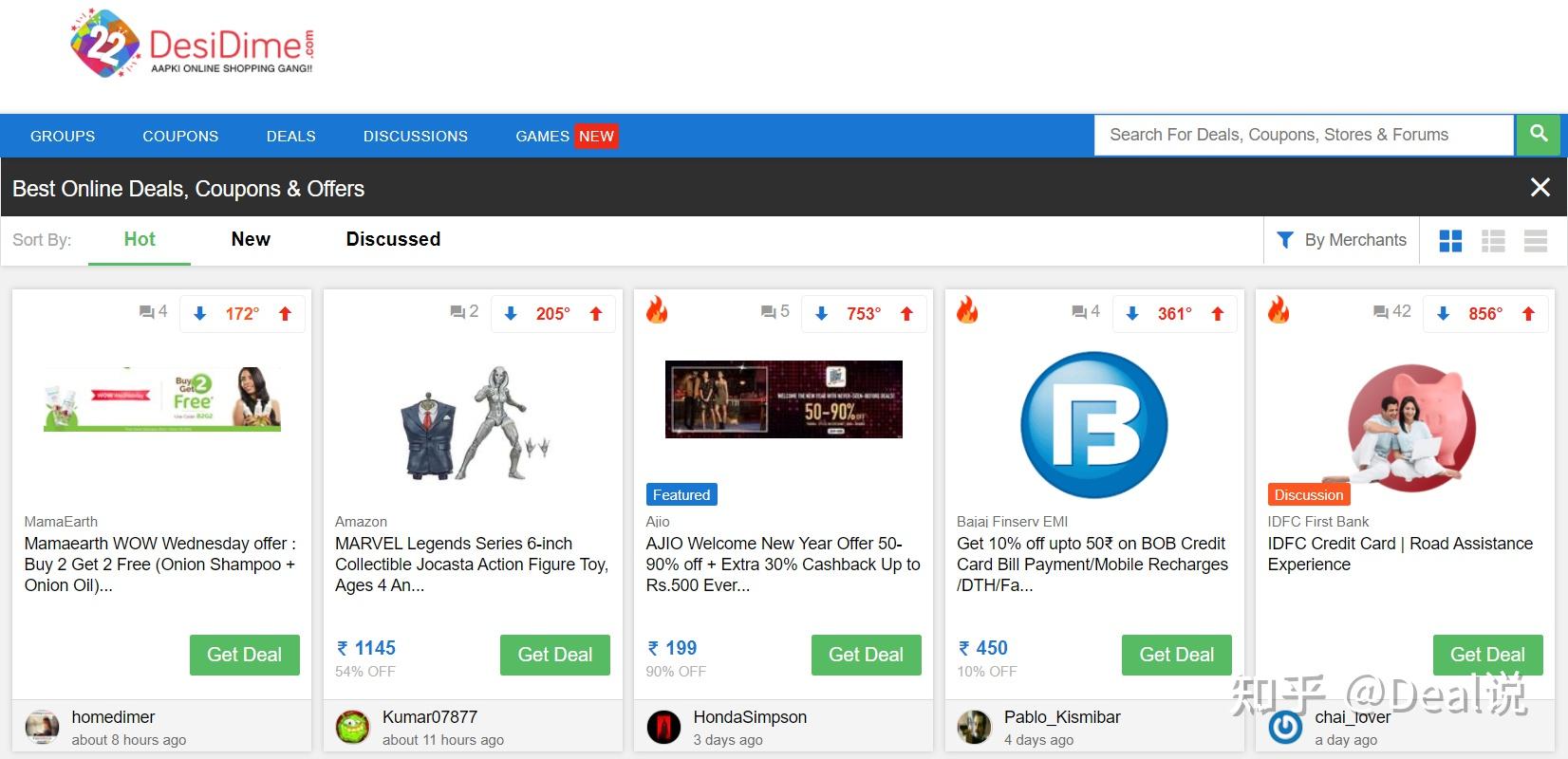Upvote the Mamaearth WOW Wednesday deal
1568x759 pixels.
[x=285, y=314]
